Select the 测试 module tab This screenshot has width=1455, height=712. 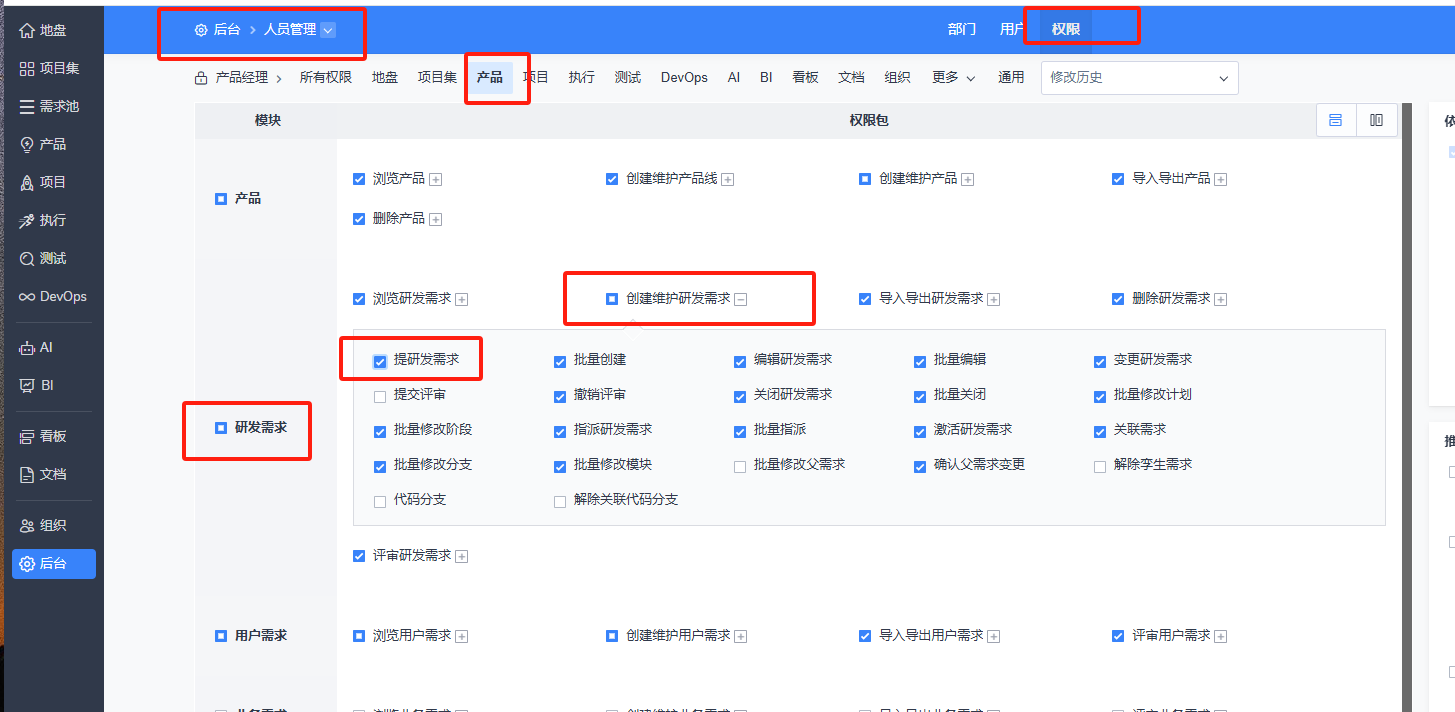coord(627,77)
